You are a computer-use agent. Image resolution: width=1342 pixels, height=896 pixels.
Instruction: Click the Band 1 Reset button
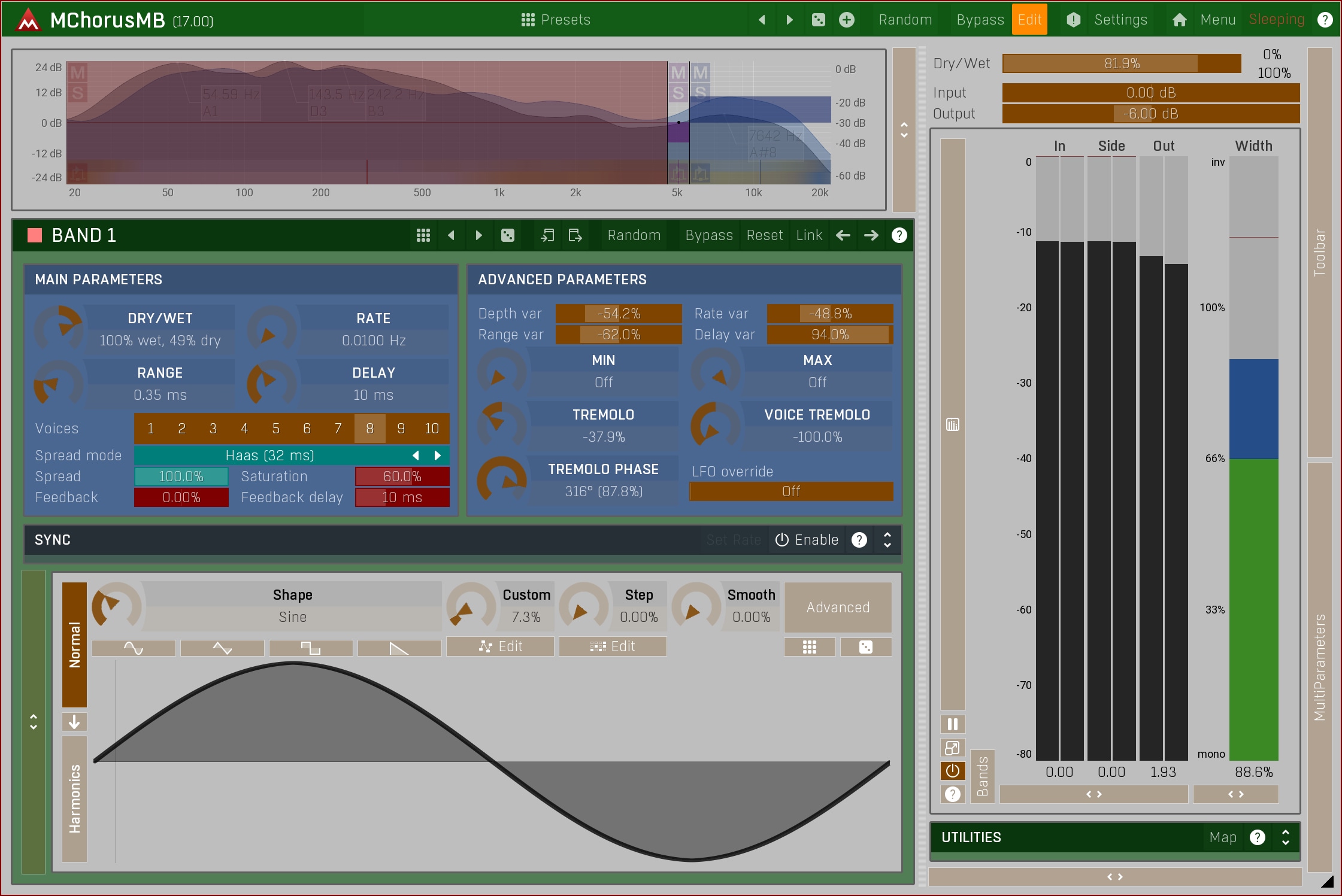(x=764, y=235)
